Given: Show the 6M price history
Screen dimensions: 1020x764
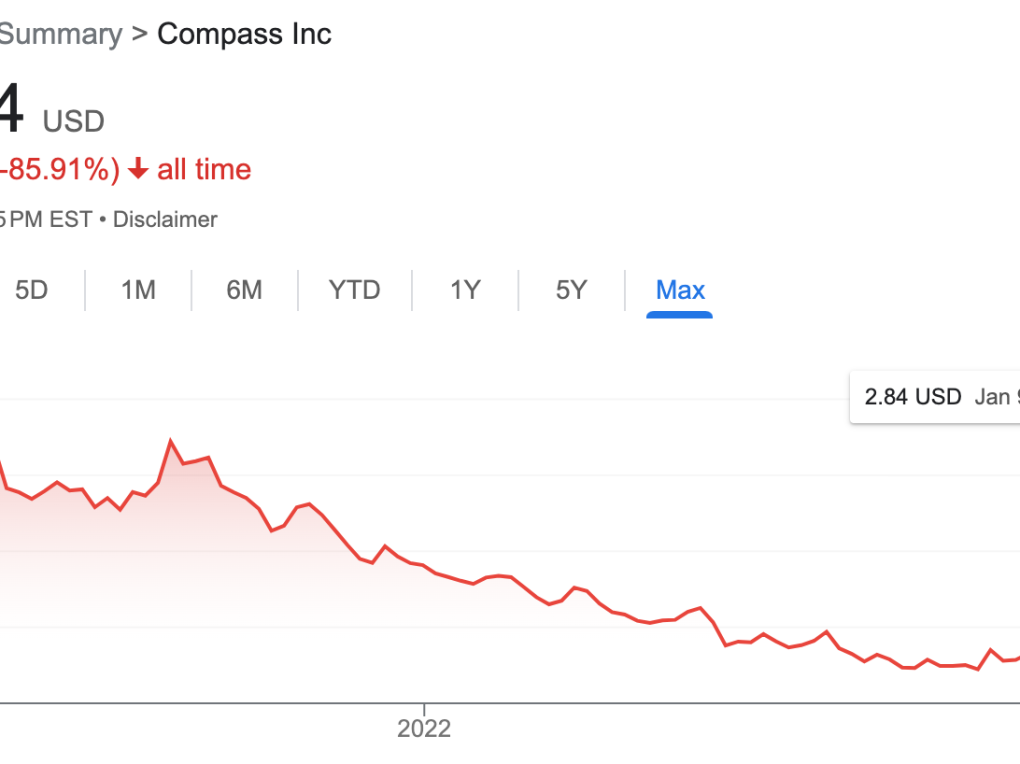Looking at the screenshot, I should tap(244, 290).
